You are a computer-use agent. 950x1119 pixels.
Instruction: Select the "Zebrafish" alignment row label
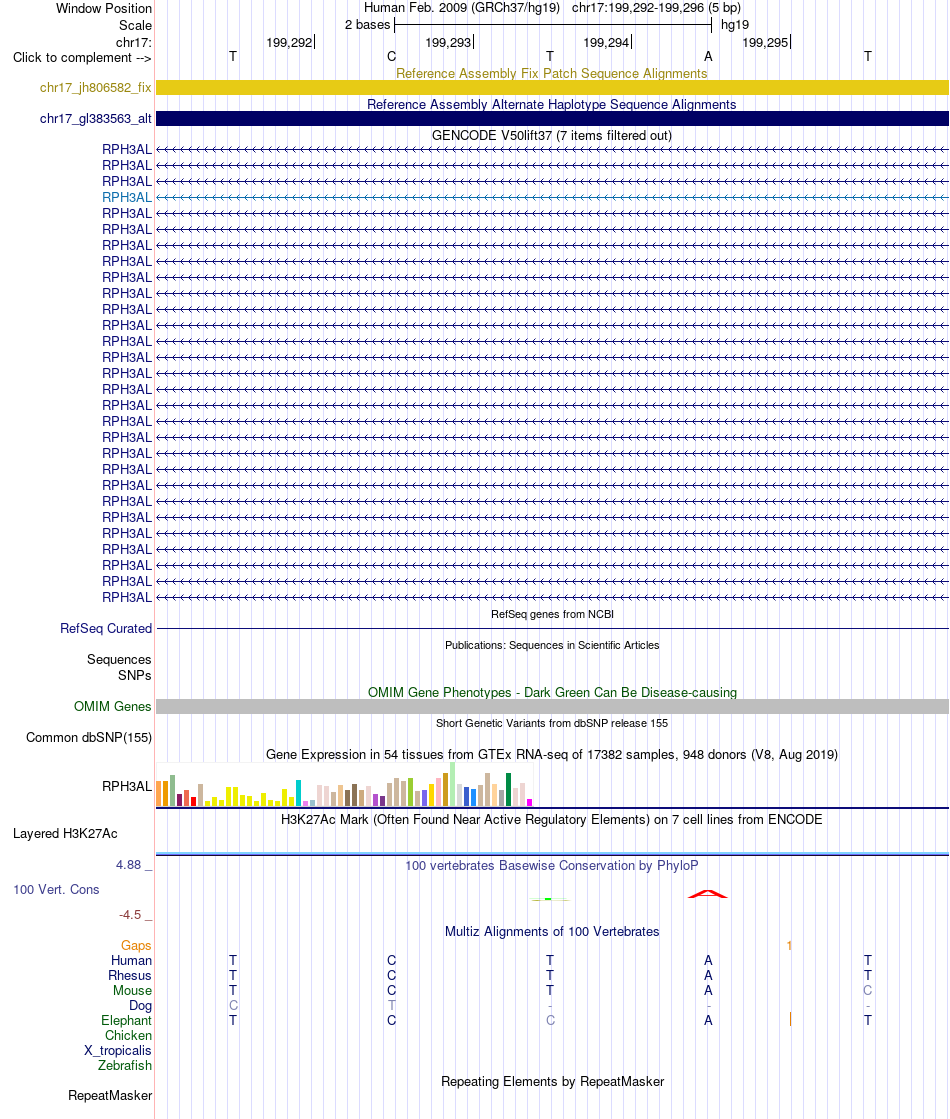pyautogui.click(x=125, y=1065)
